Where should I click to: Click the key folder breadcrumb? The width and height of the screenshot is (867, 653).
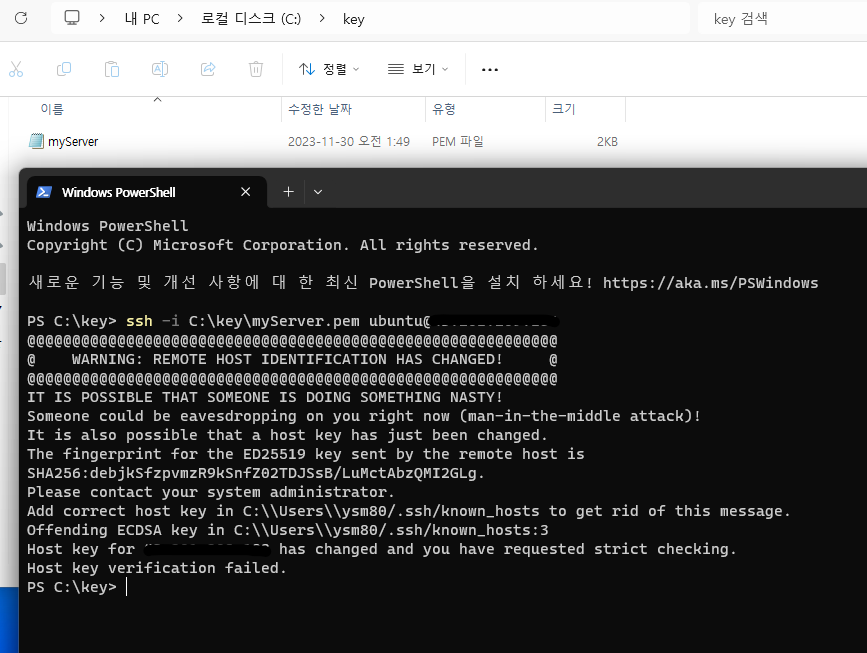[353, 19]
